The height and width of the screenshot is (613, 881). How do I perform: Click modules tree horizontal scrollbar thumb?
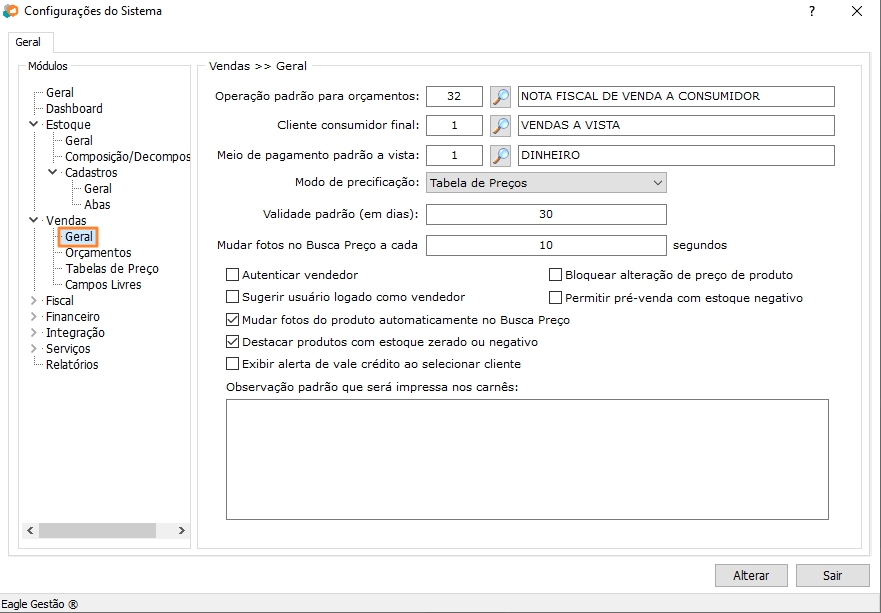(x=97, y=530)
